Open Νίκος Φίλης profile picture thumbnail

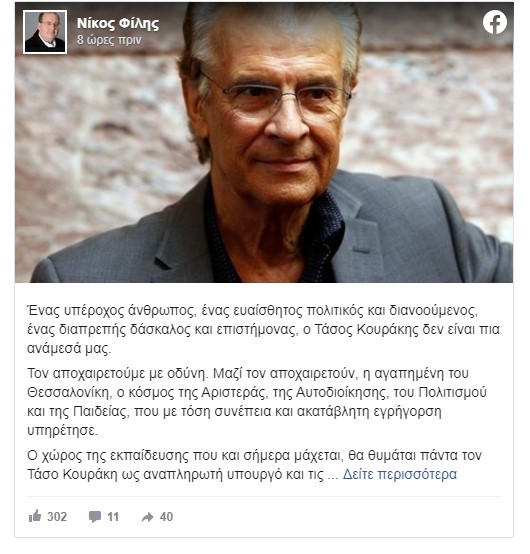tap(45, 32)
